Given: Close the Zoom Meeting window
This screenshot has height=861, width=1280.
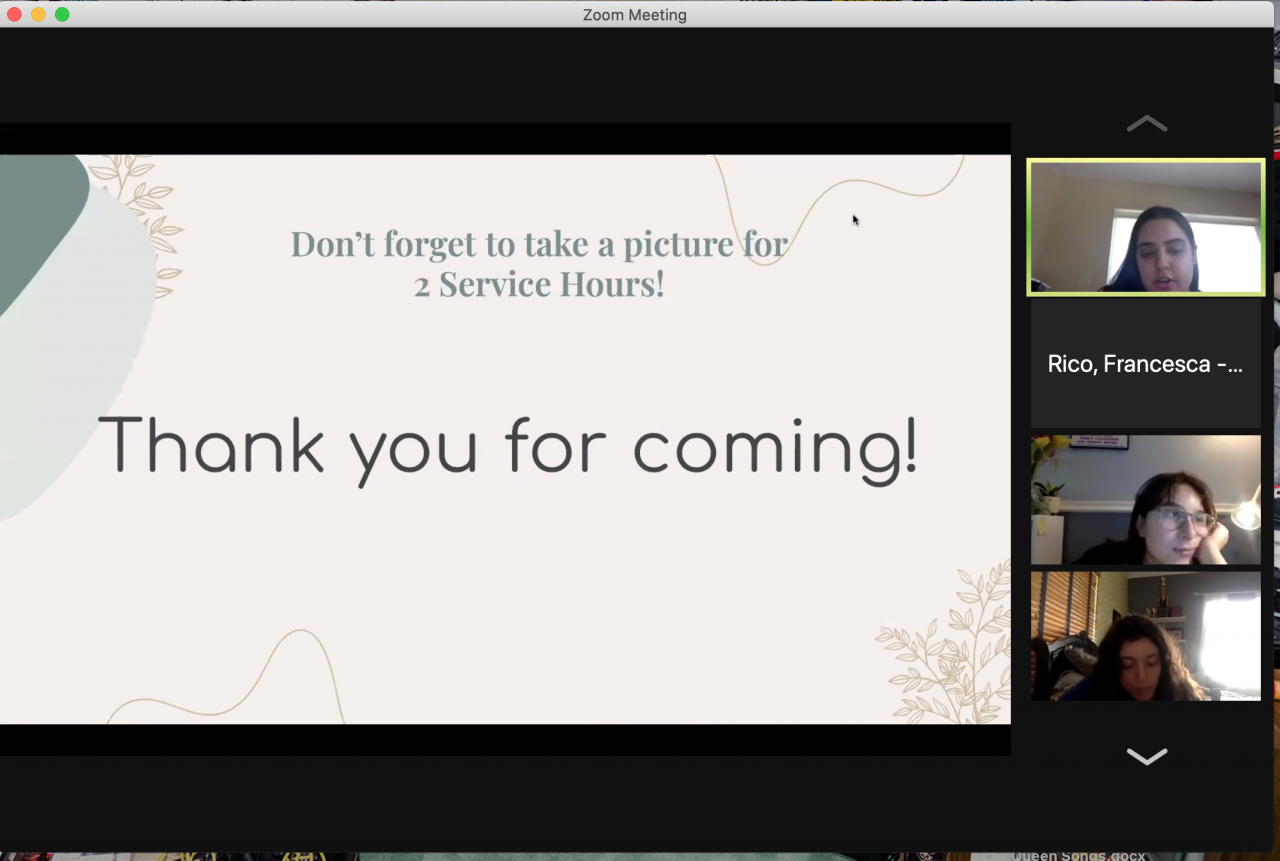Looking at the screenshot, I should (x=14, y=14).
